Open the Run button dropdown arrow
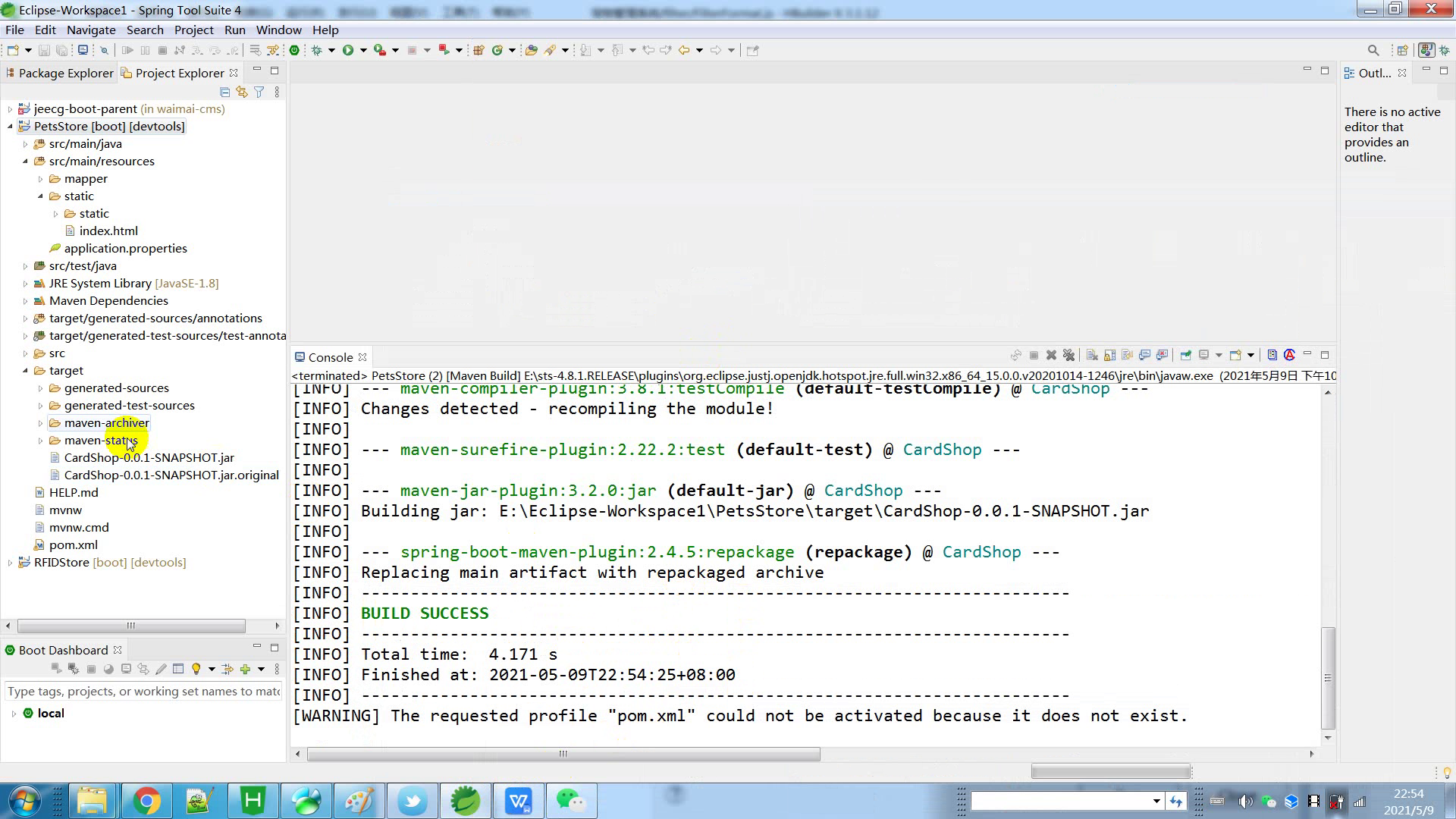 [363, 50]
